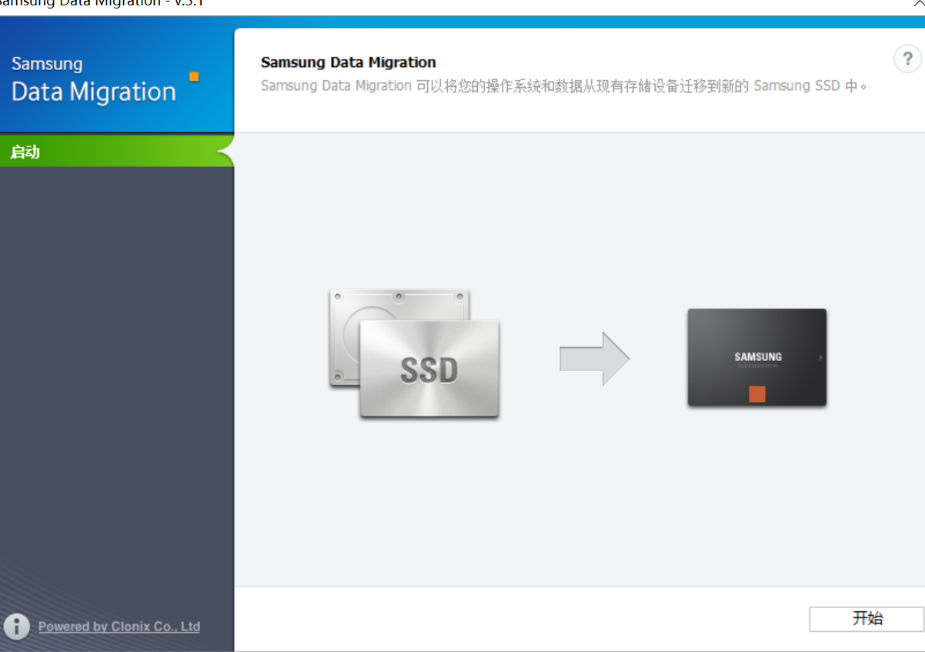This screenshot has width=925, height=652.
Task: Click the migration arrow graphic
Action: (595, 359)
